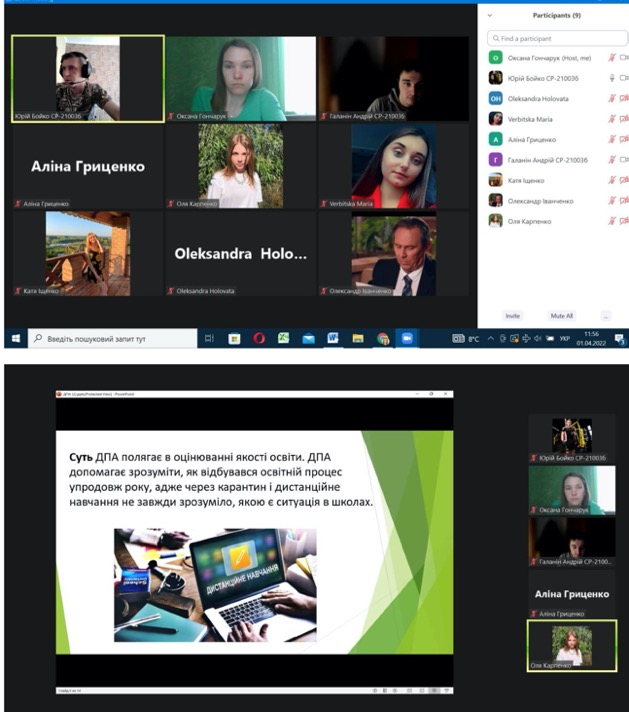Open Task View on the taskbar

point(209,338)
